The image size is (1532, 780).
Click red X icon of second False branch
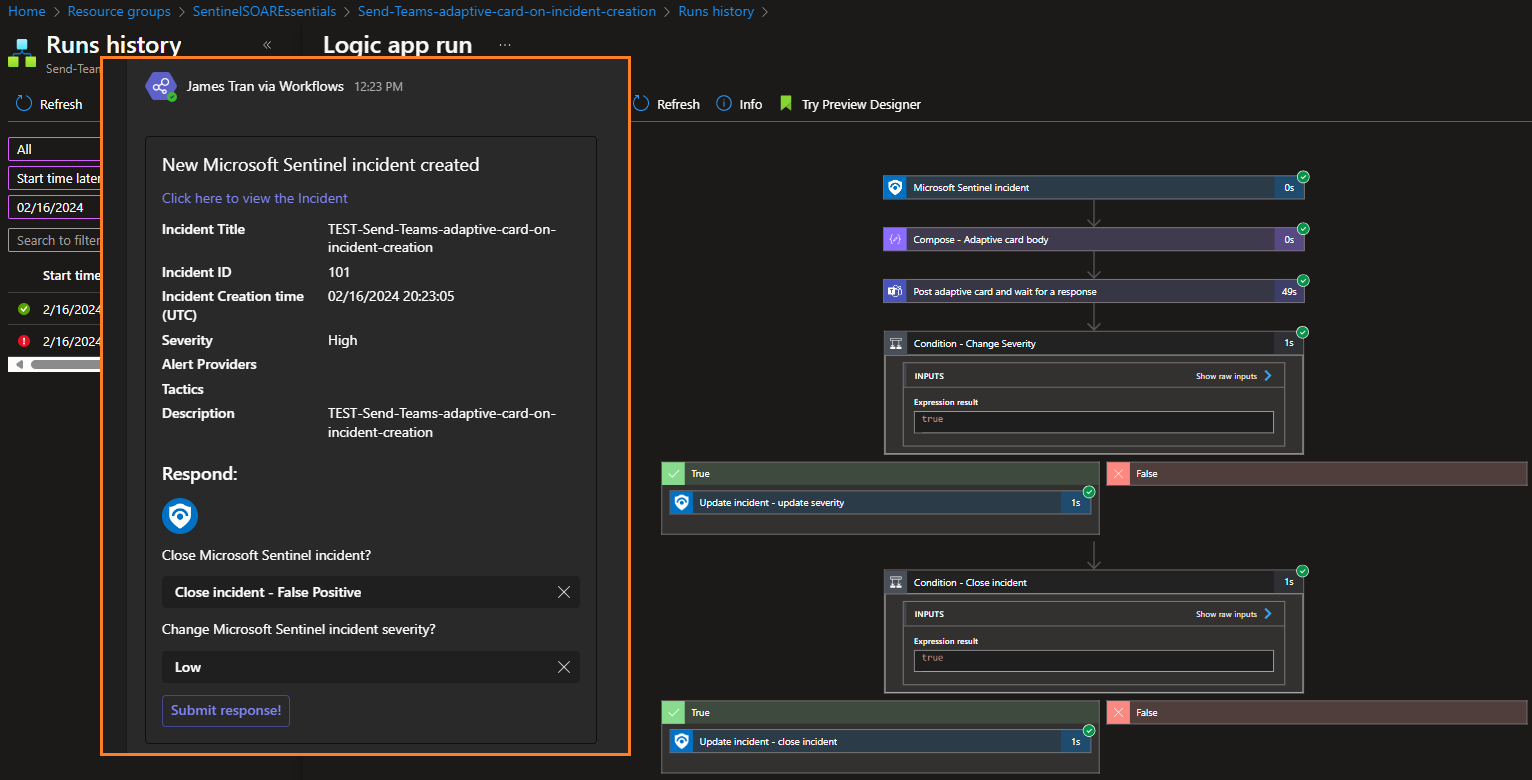click(x=1118, y=712)
